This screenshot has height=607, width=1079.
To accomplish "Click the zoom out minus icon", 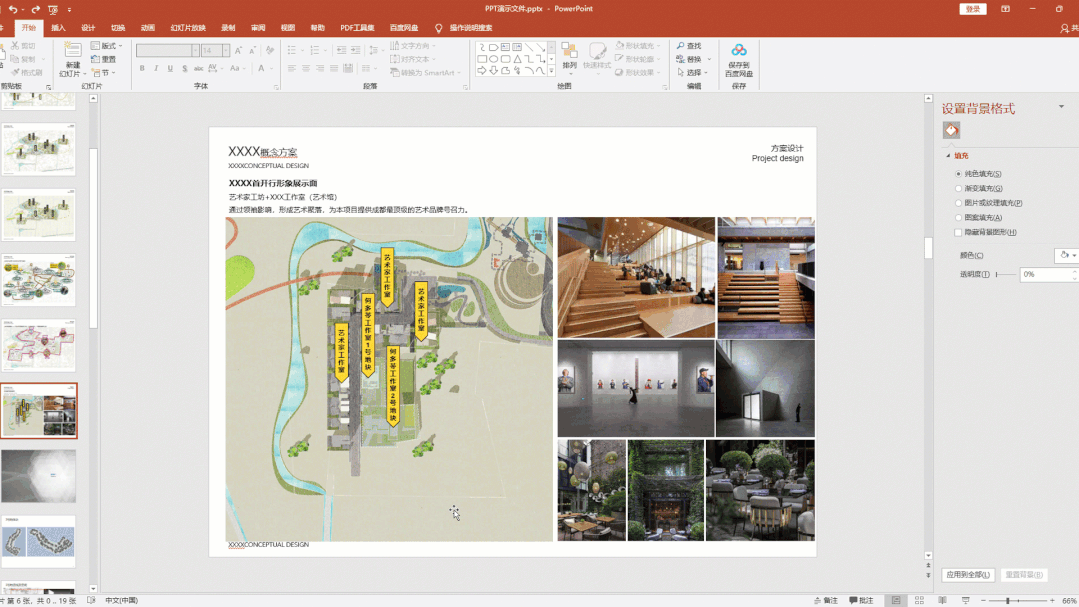I will pos(983,601).
